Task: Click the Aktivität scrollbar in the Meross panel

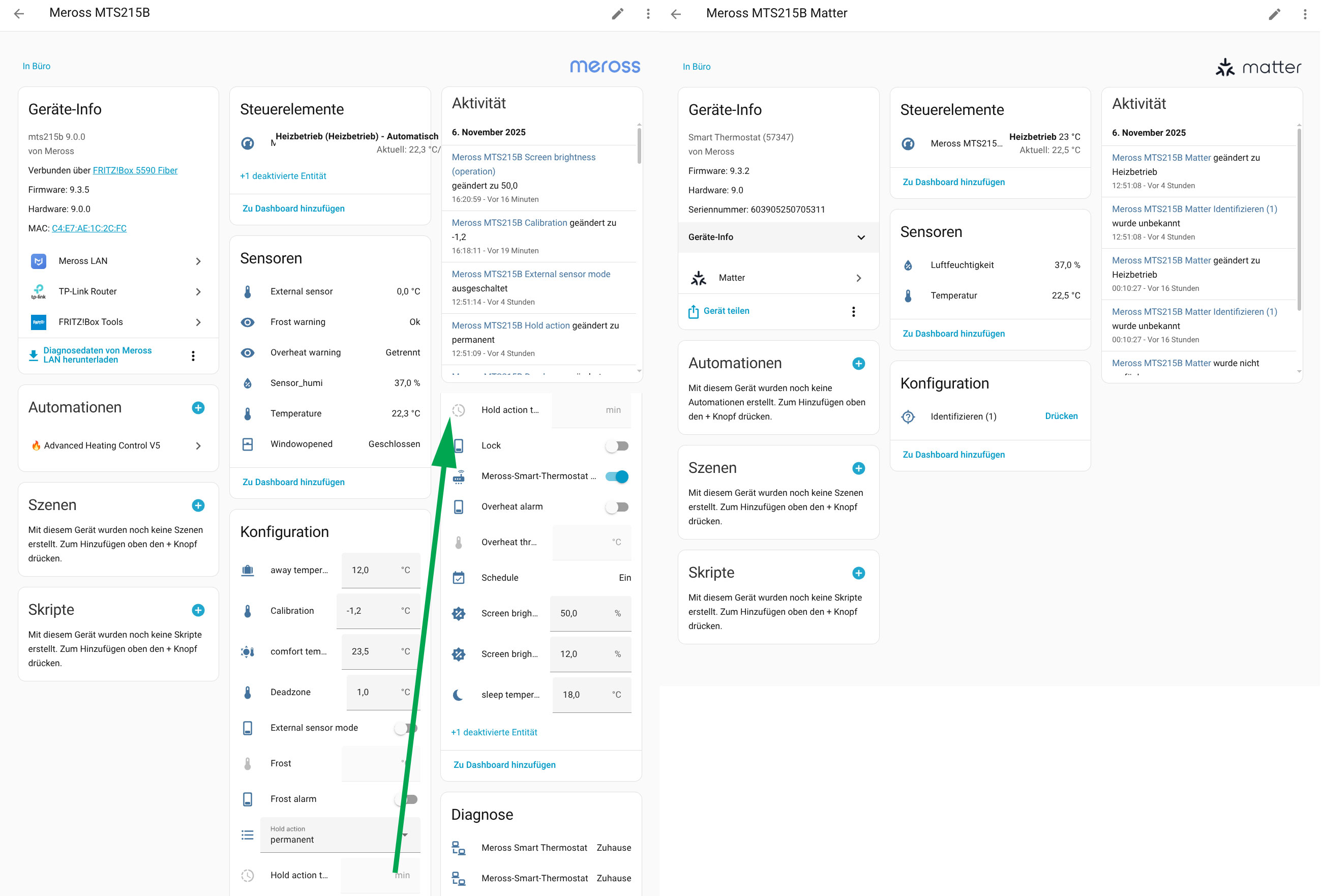Action: (x=639, y=146)
